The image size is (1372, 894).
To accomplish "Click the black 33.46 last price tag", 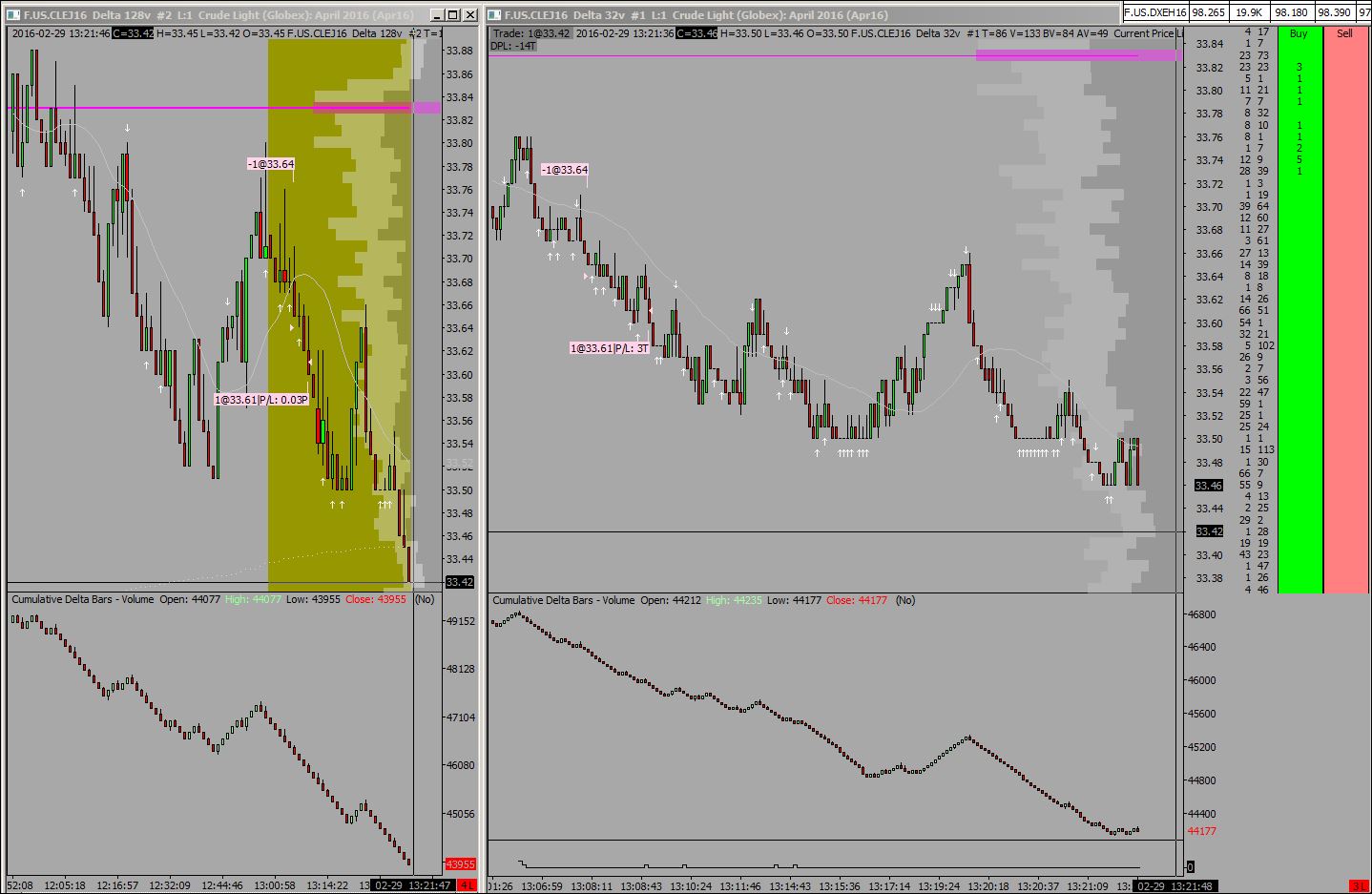I will coord(1209,486).
